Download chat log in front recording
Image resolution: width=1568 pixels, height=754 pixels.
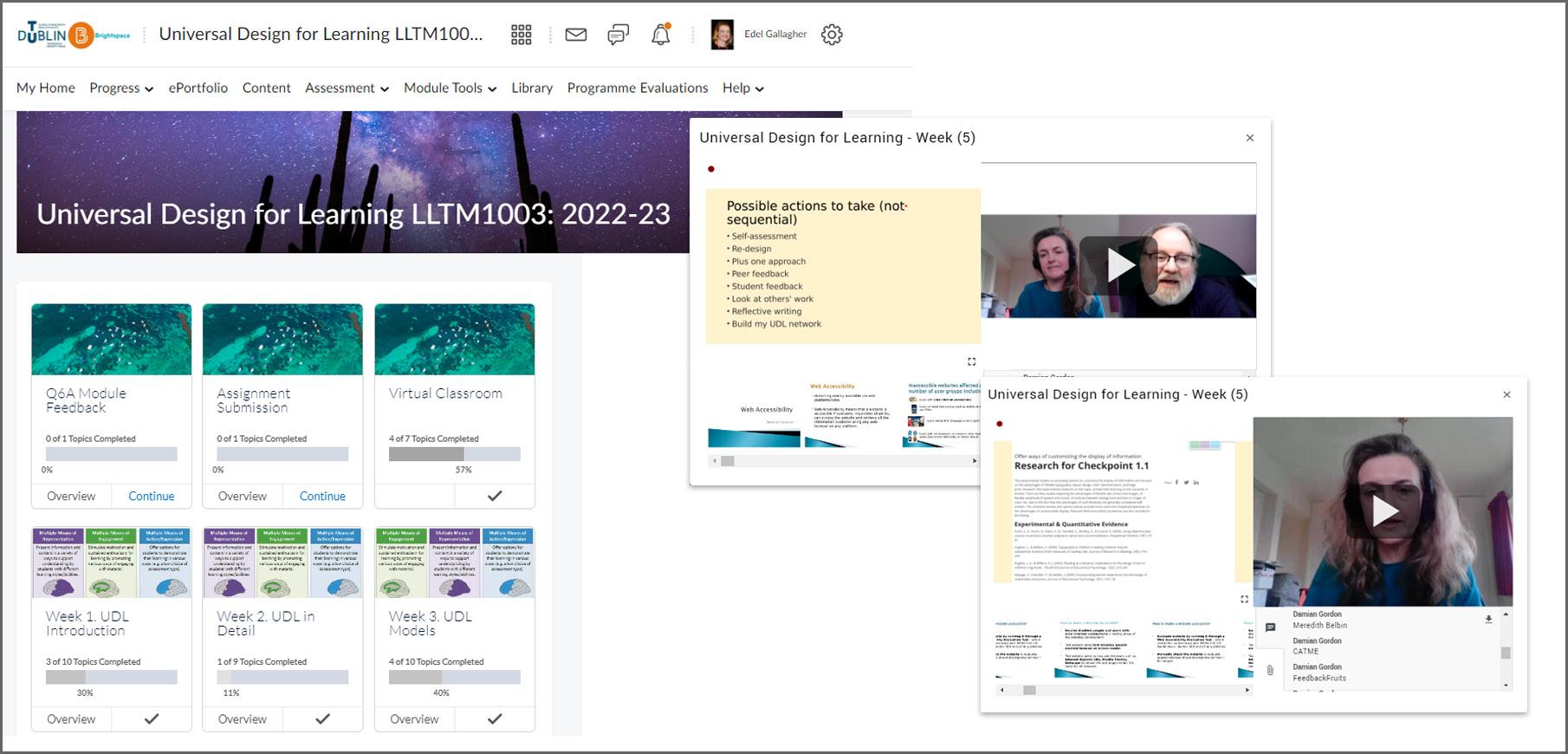1488,619
